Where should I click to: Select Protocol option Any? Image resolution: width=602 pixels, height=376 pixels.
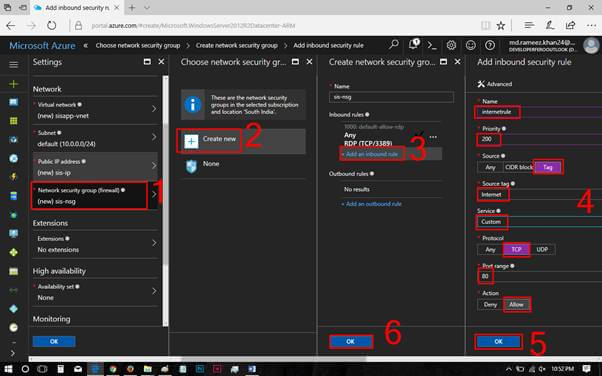coord(490,249)
